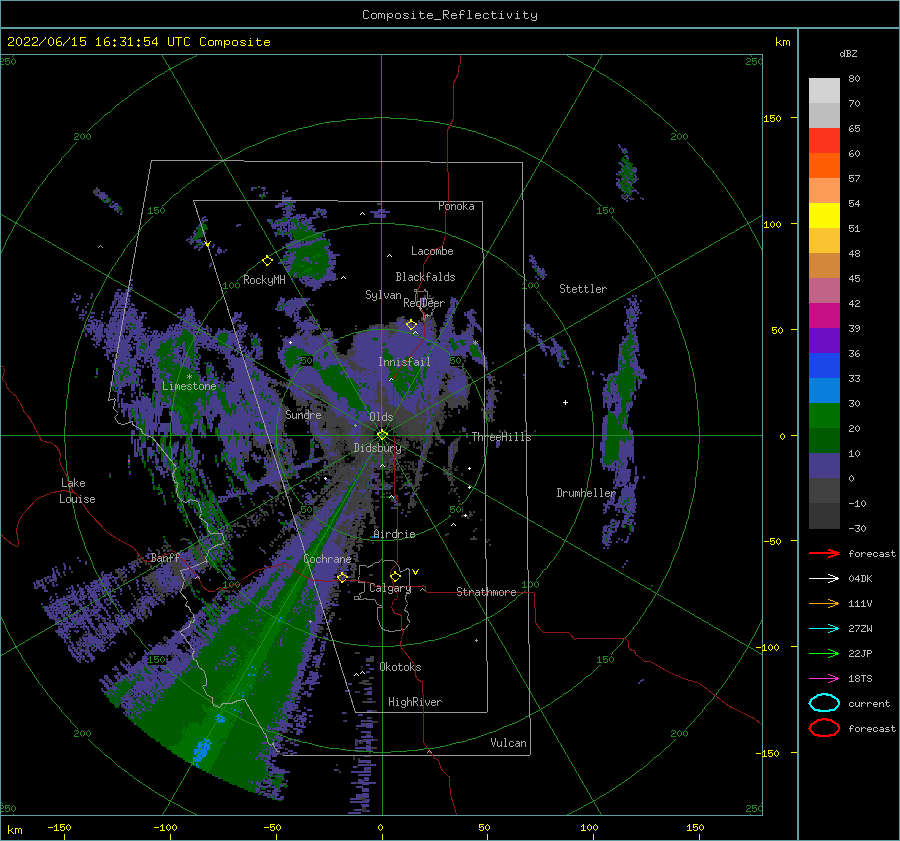This screenshot has width=900, height=841.
Task: Click the Calgary city label
Action: point(390,588)
